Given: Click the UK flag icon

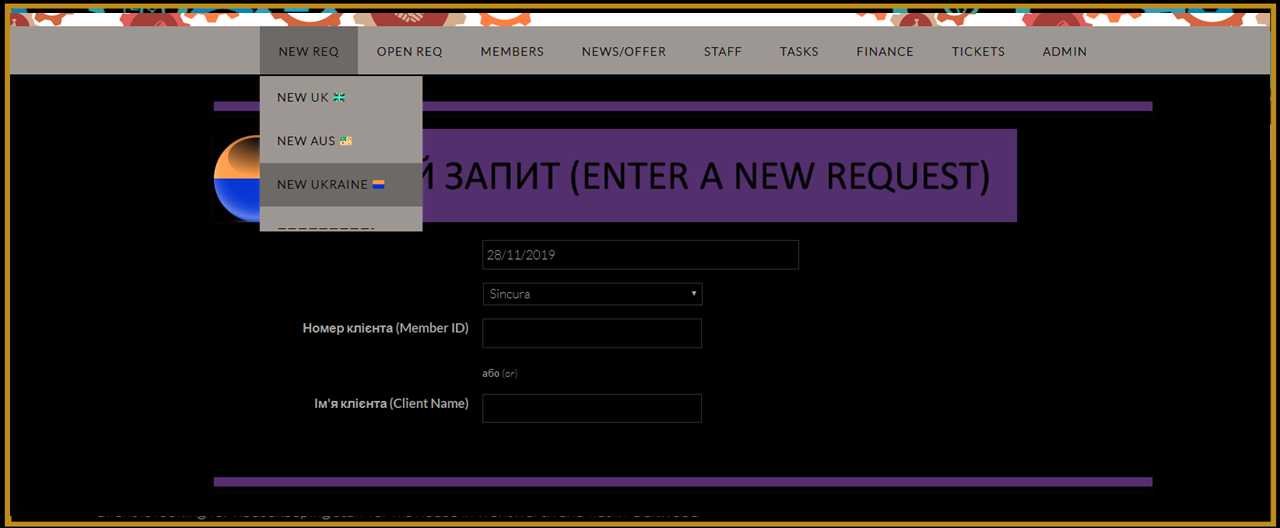Looking at the screenshot, I should coord(339,97).
